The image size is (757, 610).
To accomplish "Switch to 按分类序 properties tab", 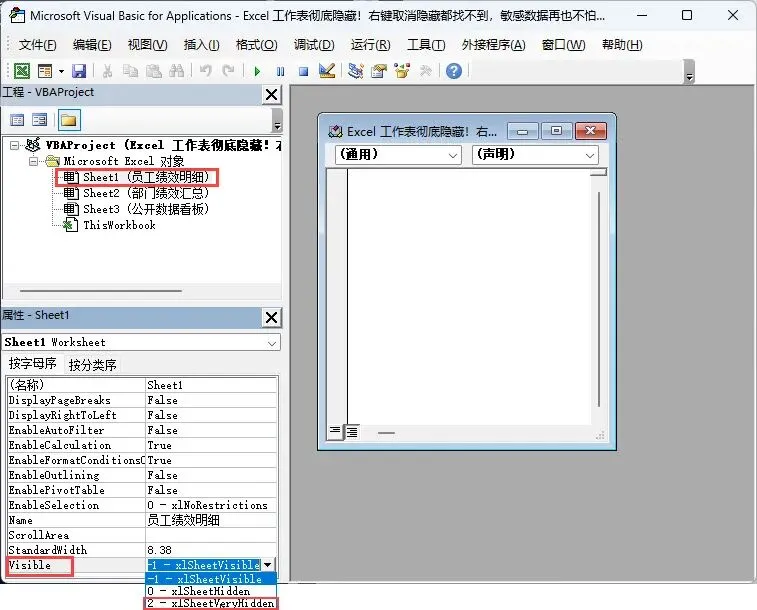I will (93, 365).
